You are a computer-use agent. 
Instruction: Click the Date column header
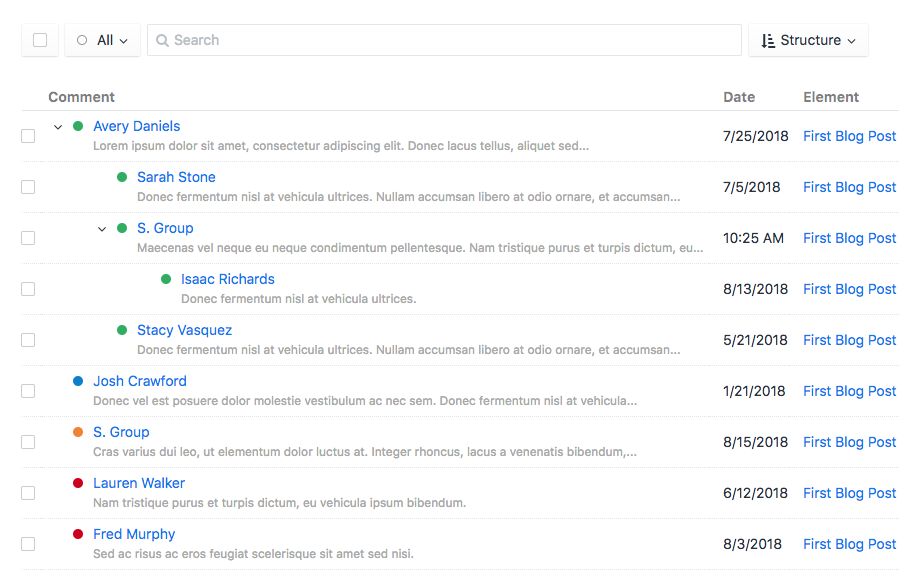click(x=739, y=97)
